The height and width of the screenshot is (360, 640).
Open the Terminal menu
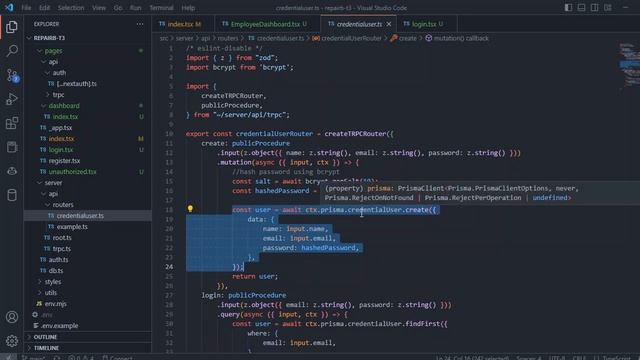point(161,8)
